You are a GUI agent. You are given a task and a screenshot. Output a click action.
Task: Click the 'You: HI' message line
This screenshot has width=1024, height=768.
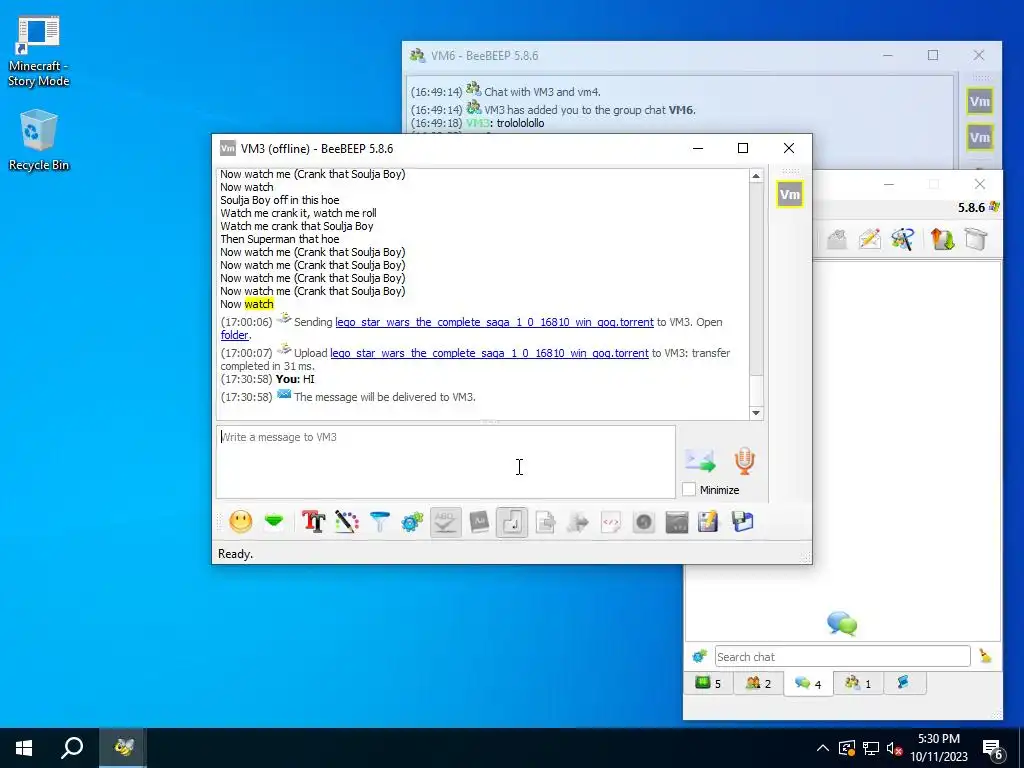tap(295, 379)
